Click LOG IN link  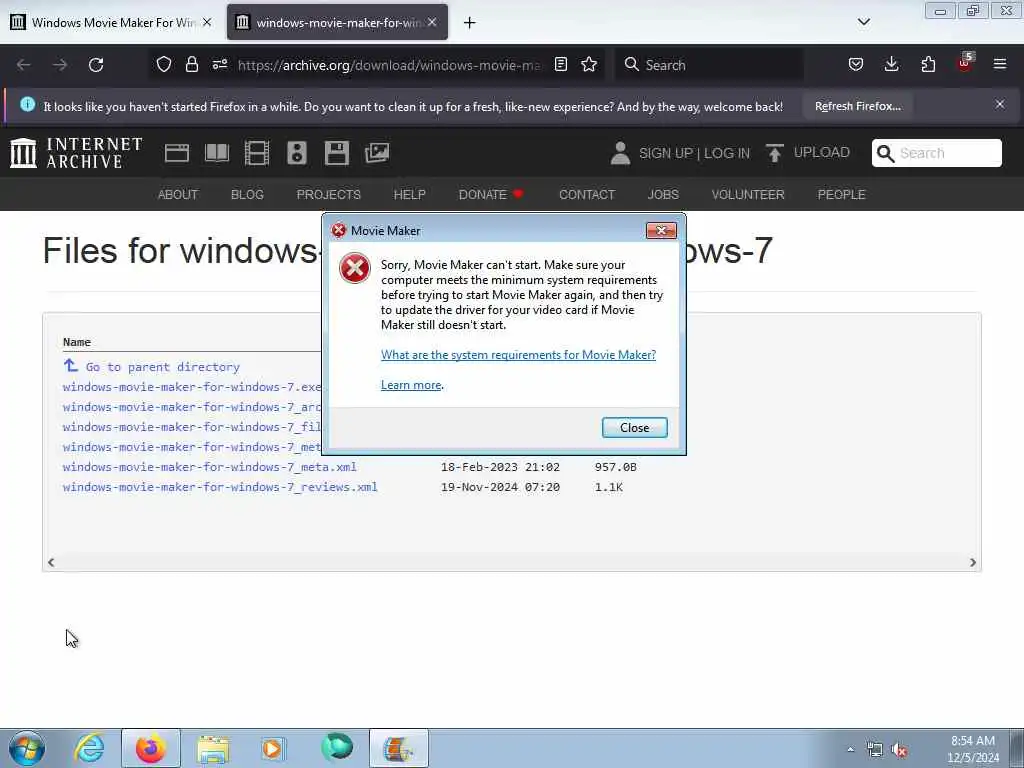pyautogui.click(x=727, y=153)
